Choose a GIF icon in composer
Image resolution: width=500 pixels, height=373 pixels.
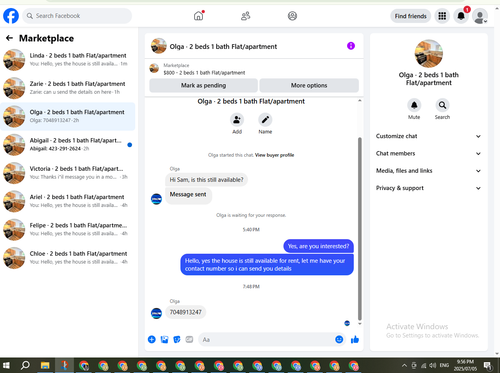click(189, 339)
